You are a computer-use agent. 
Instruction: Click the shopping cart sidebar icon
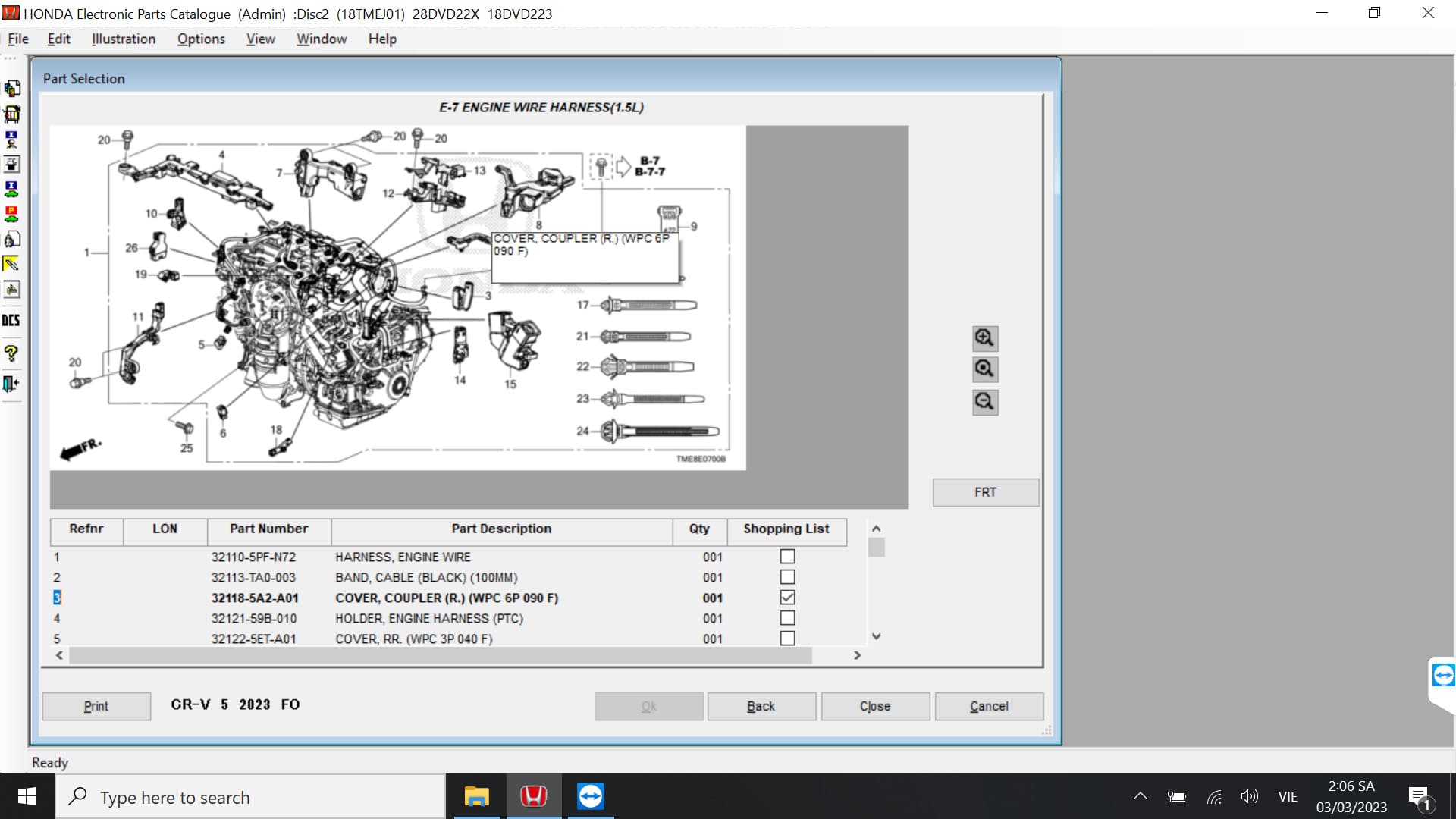[11, 114]
